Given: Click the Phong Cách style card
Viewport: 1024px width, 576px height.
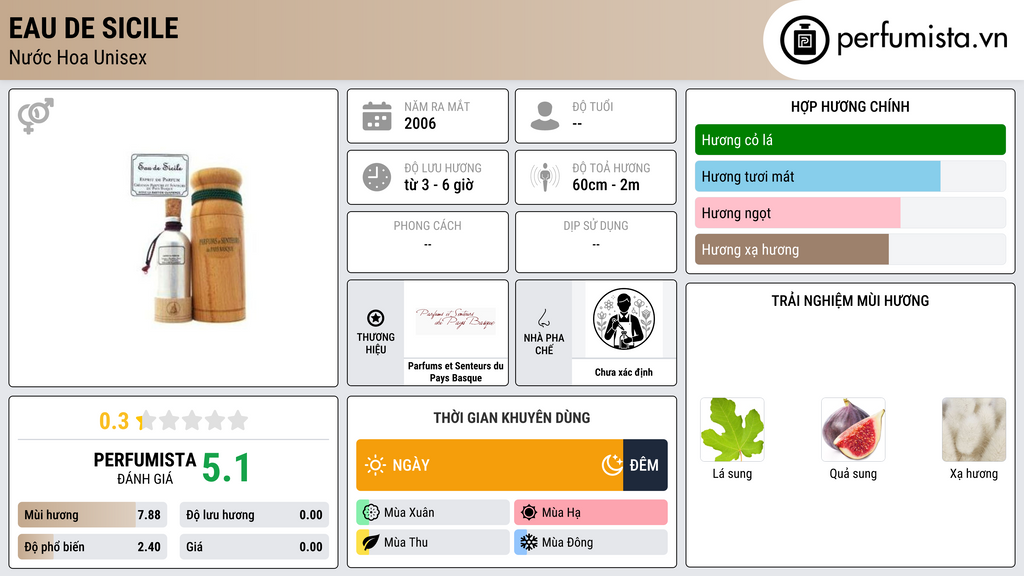Looking at the screenshot, I should pos(428,242).
